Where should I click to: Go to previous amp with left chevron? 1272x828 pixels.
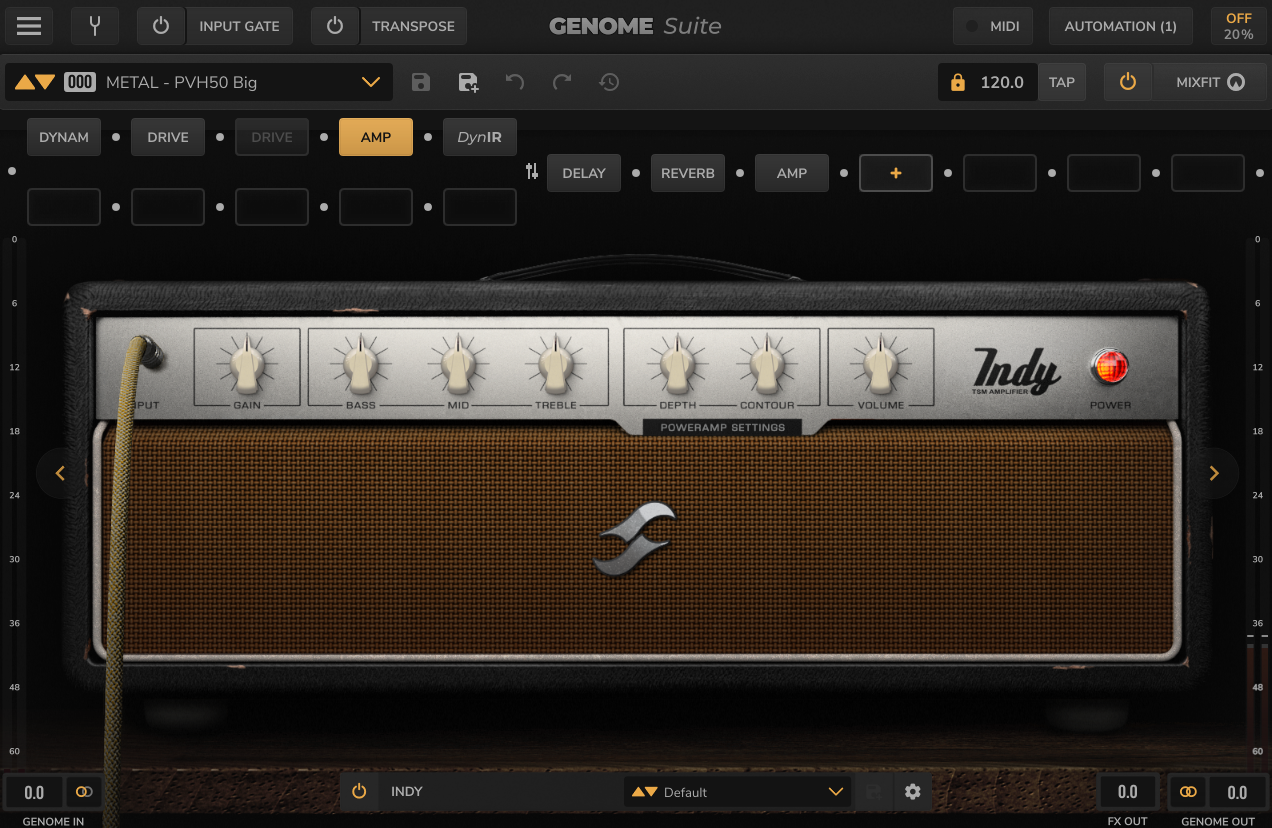60,473
